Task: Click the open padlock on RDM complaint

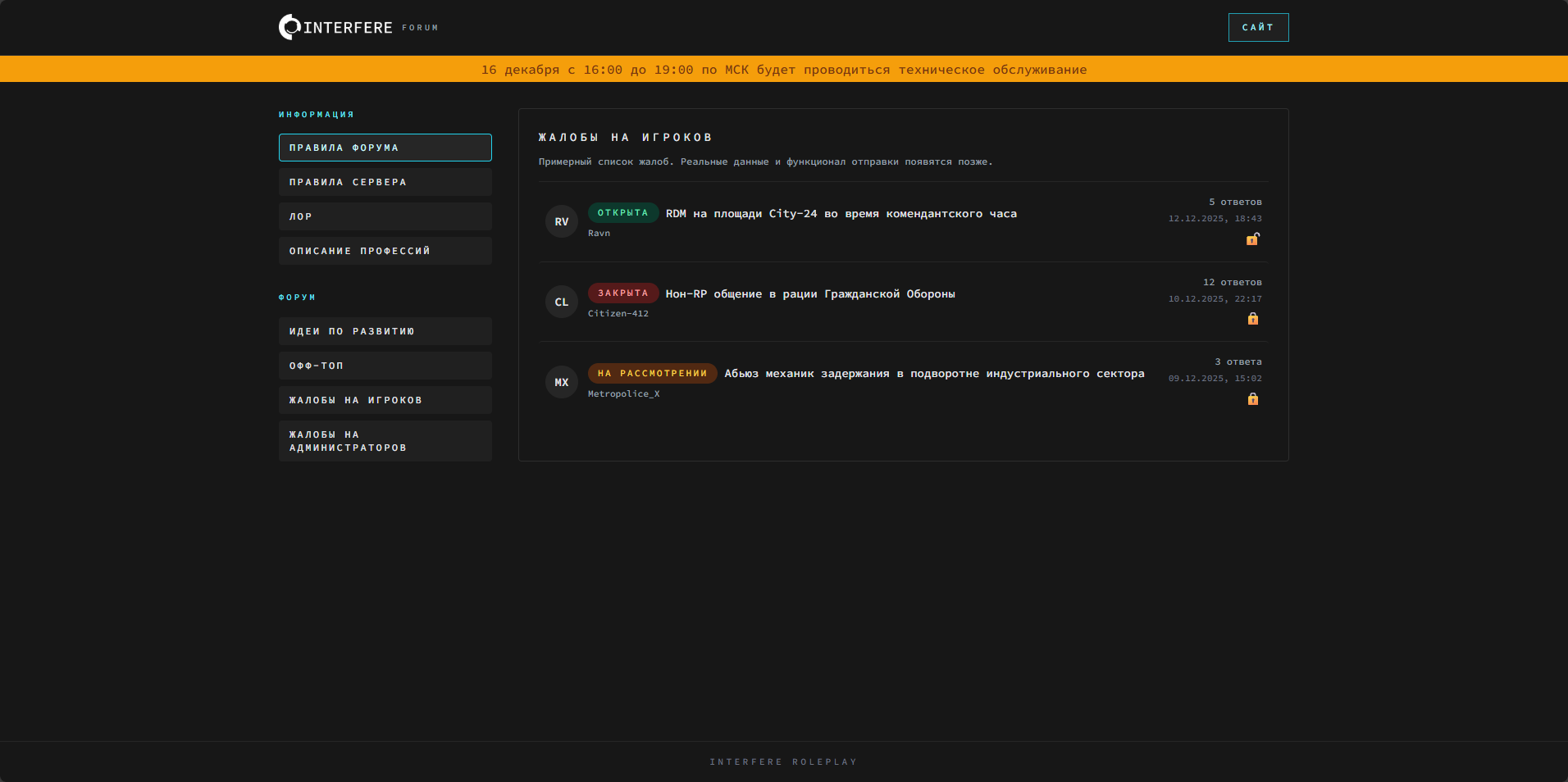Action: point(1252,239)
